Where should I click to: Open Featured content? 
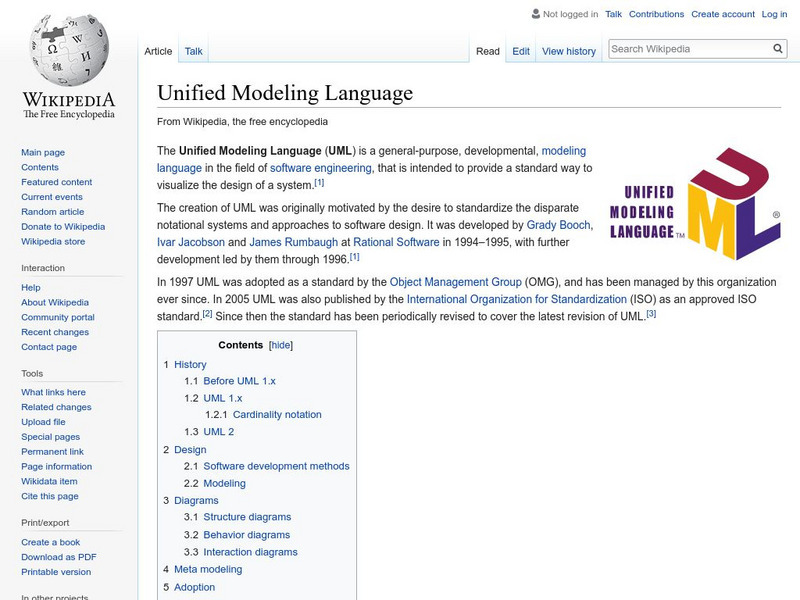(x=57, y=182)
